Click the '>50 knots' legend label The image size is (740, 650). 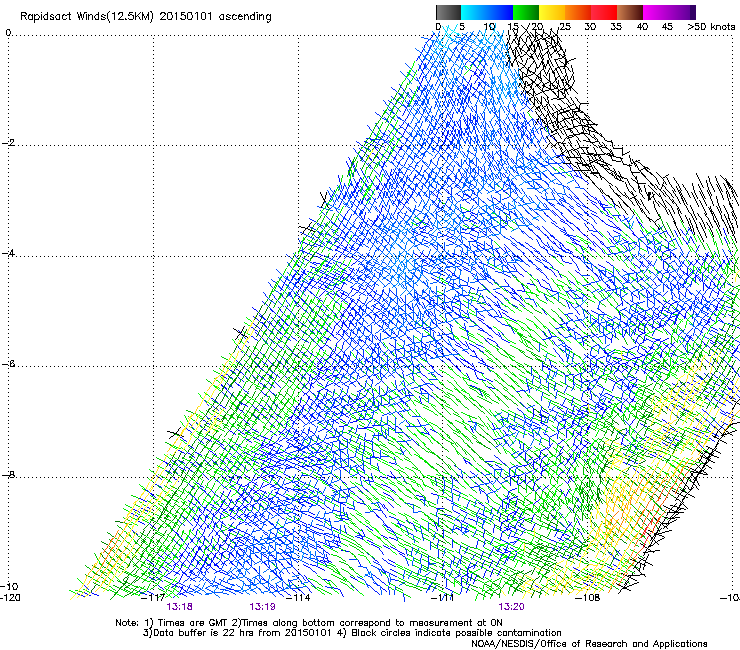coord(711,27)
